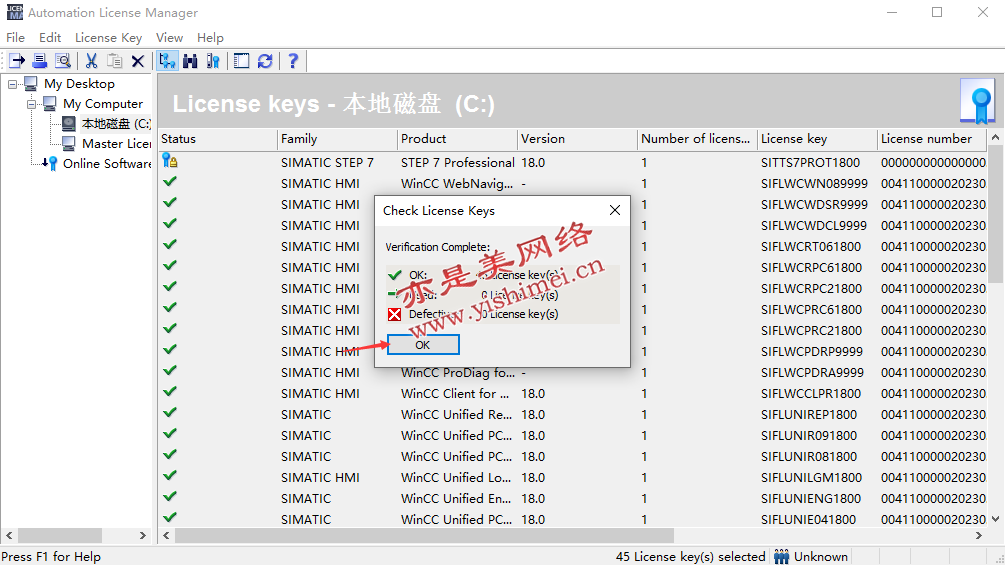Click the blue ribbon logo in header
The image size is (1005, 565).
click(x=978, y=101)
